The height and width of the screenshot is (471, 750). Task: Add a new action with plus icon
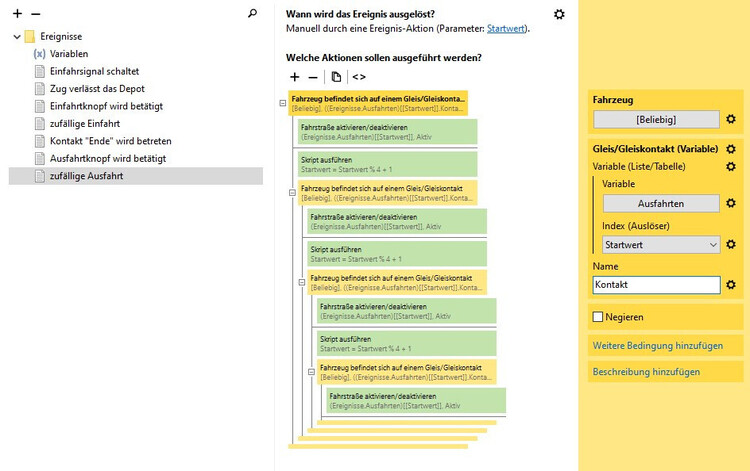(x=294, y=76)
